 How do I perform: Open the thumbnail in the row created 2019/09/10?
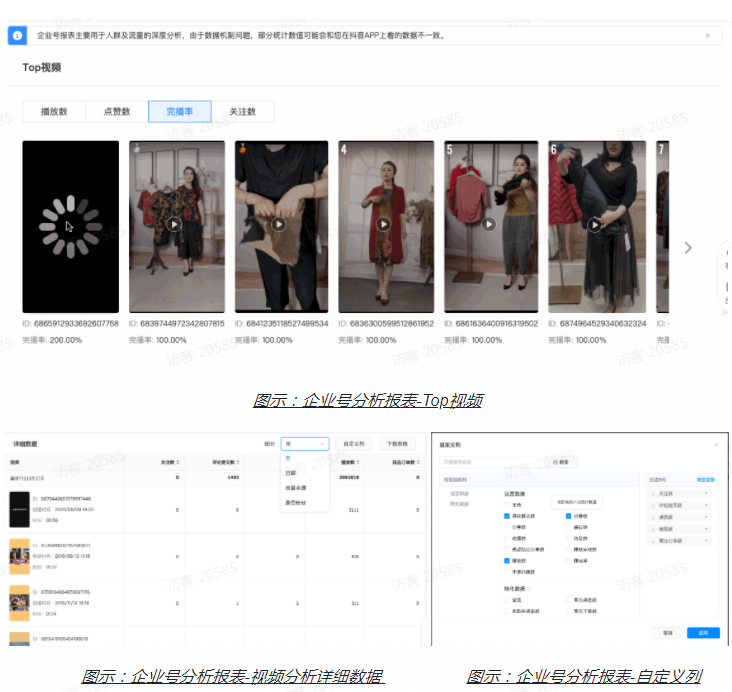20,556
